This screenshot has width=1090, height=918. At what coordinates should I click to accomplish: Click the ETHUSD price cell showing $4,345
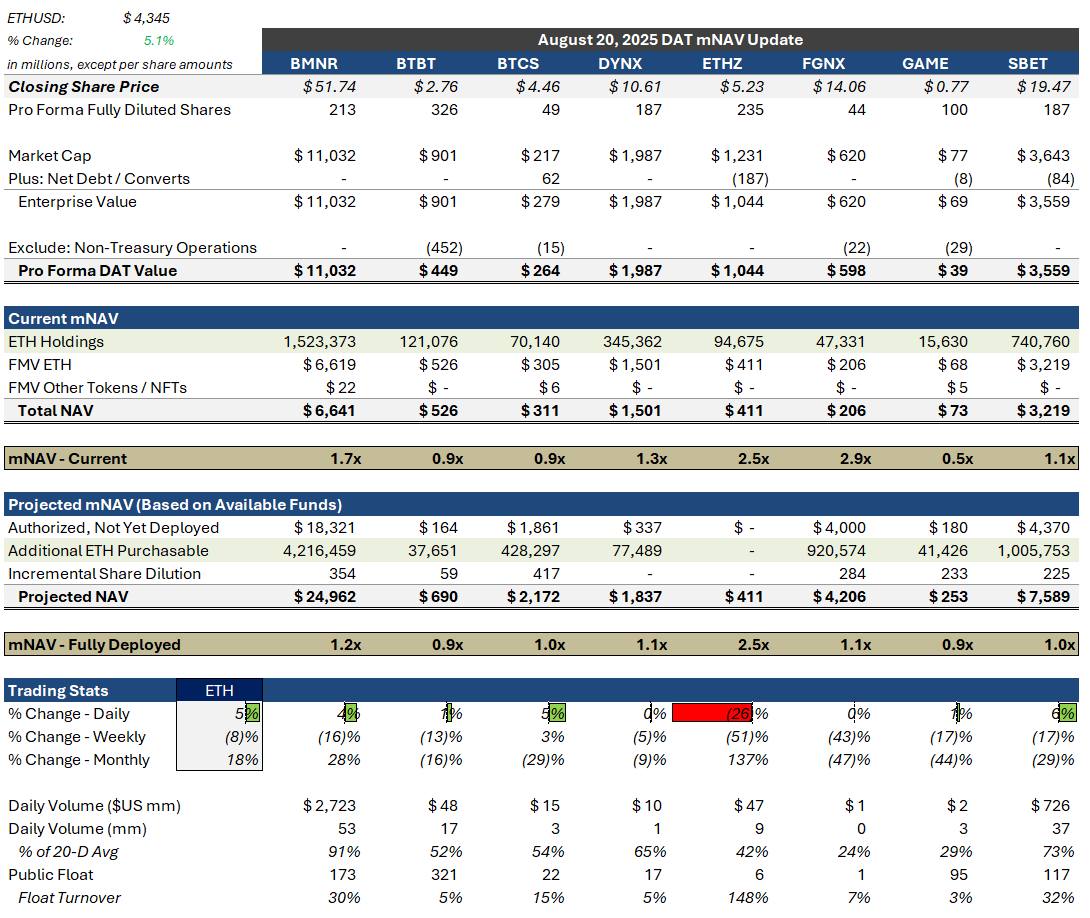(147, 18)
